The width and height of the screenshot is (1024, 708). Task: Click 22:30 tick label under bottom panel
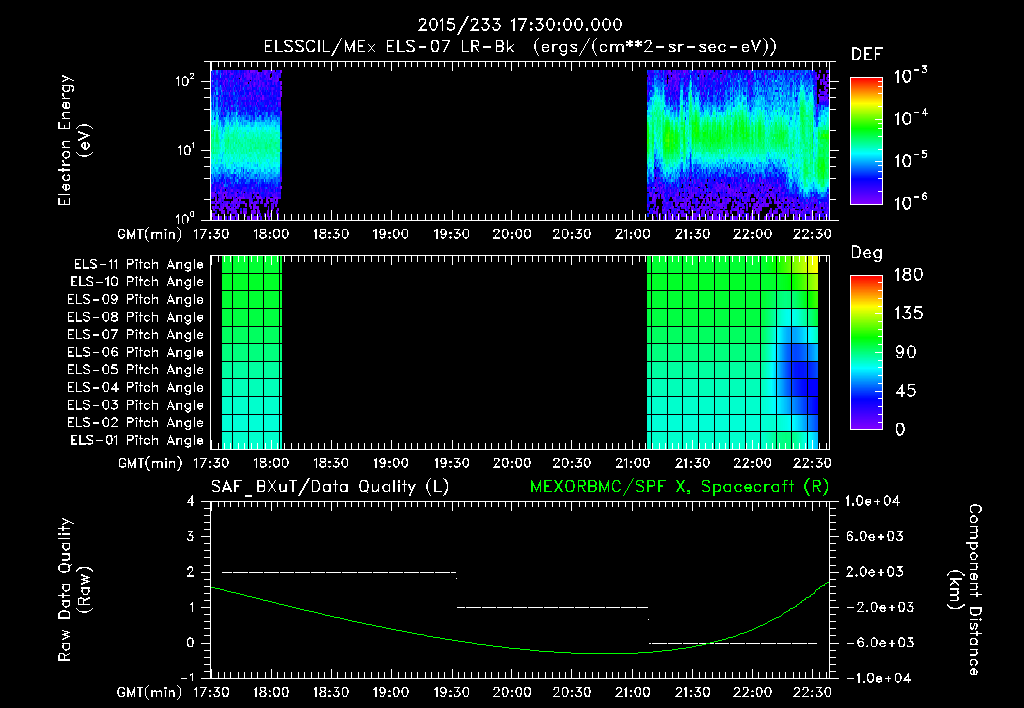[x=812, y=692]
